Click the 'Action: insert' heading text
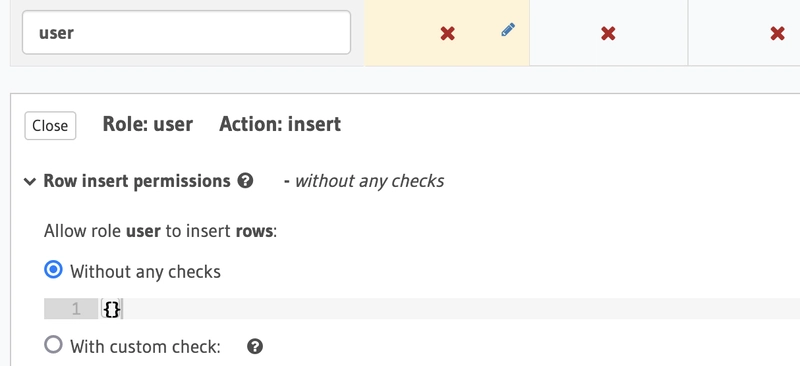The image size is (800, 366). tap(280, 124)
